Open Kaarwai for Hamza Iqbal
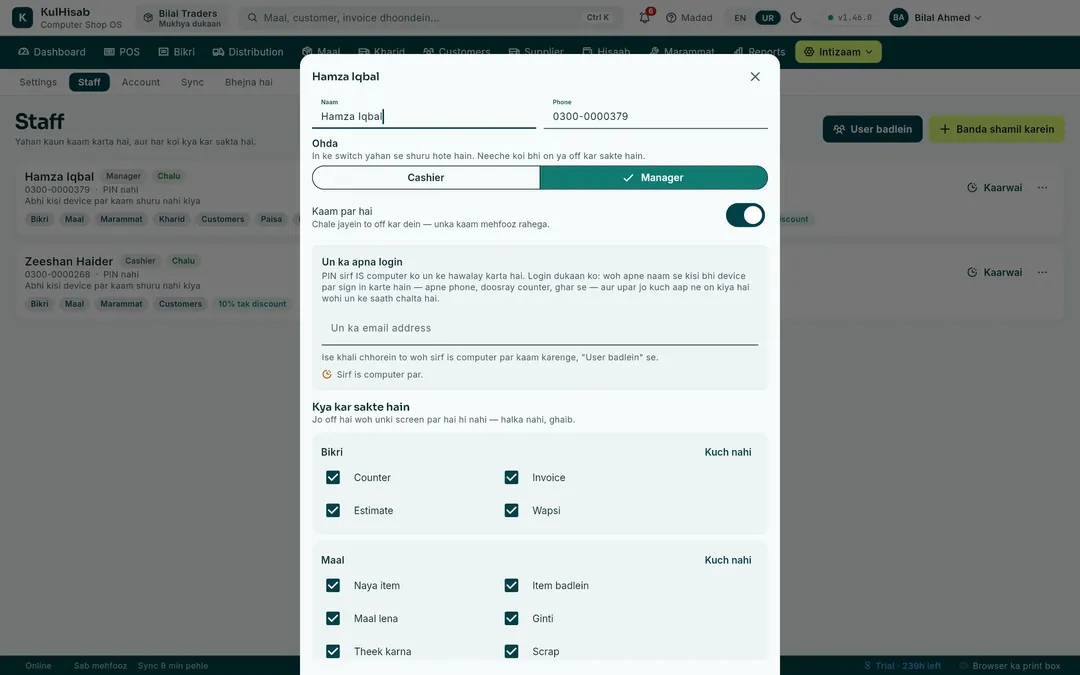 click(x=995, y=187)
